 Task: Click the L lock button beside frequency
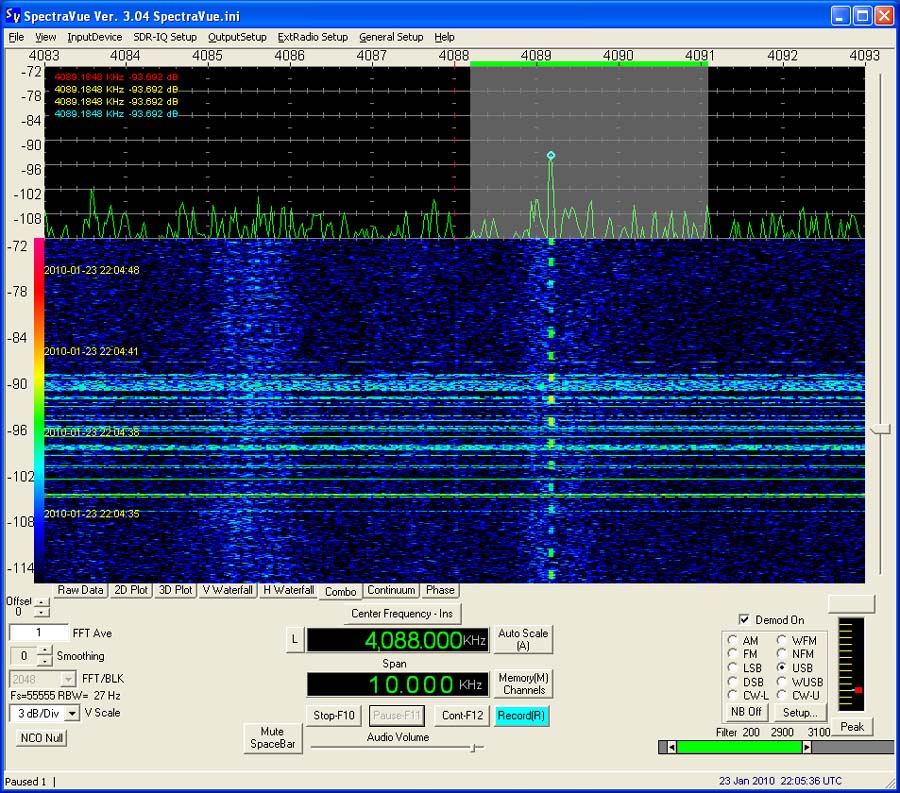(294, 639)
